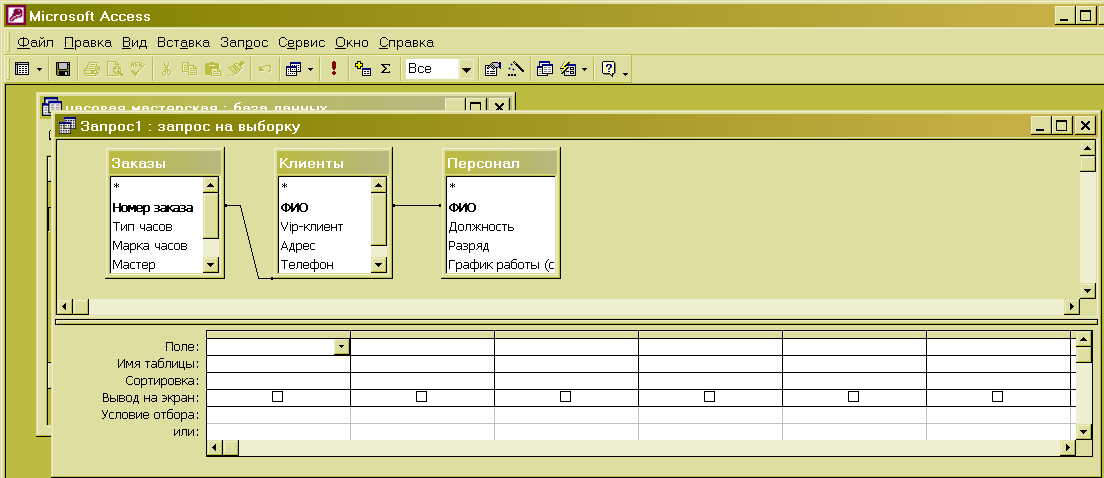Open the top values 'Все' dropdown arrow
The width and height of the screenshot is (1104, 478).
click(x=466, y=70)
